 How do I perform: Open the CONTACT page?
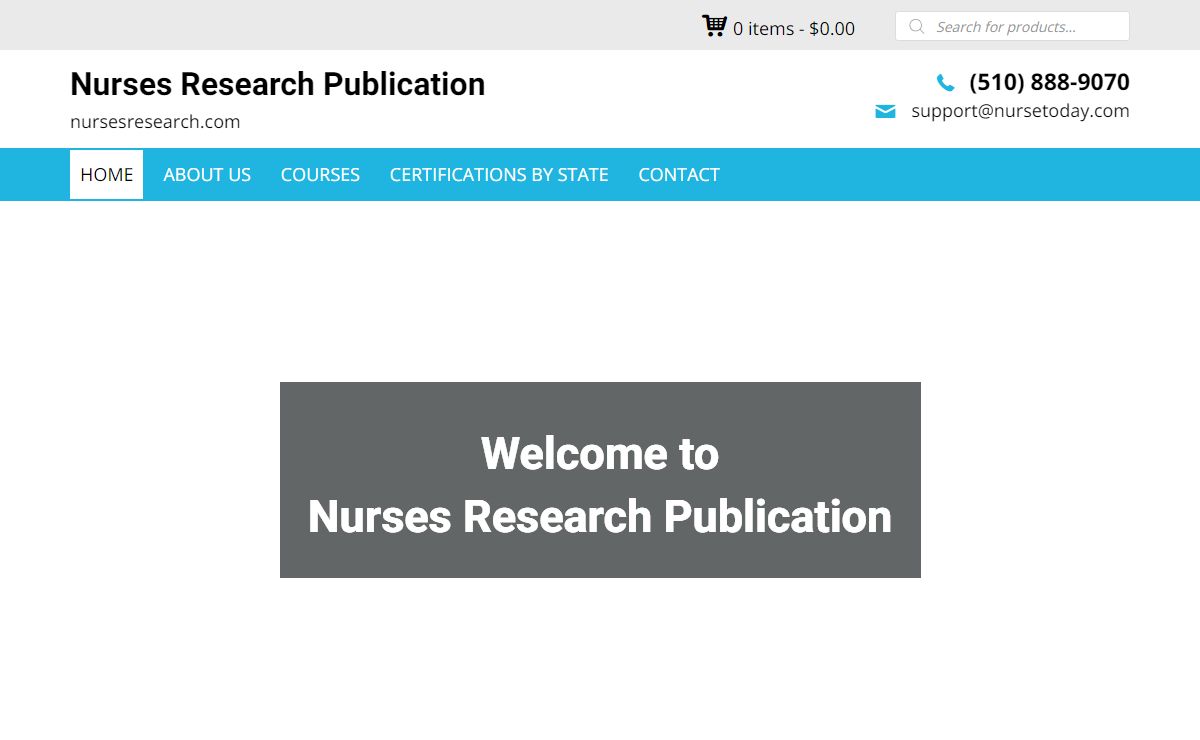click(x=679, y=174)
